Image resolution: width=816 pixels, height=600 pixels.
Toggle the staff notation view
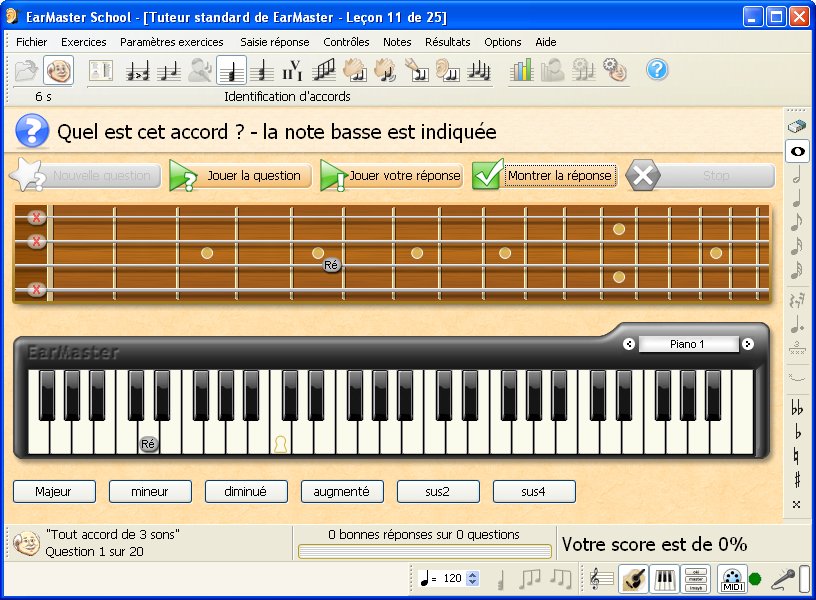[x=601, y=579]
